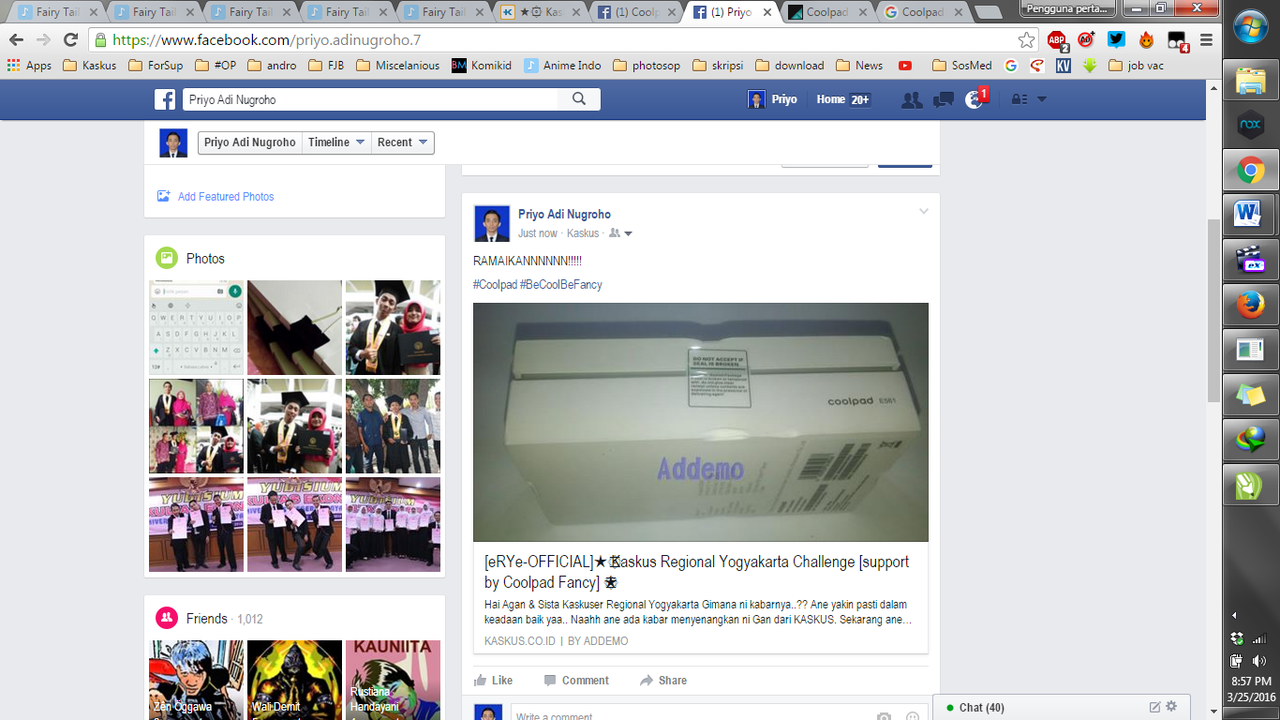
Task: Open the Apps shortcut in bookmarks bar
Action: tap(29, 65)
